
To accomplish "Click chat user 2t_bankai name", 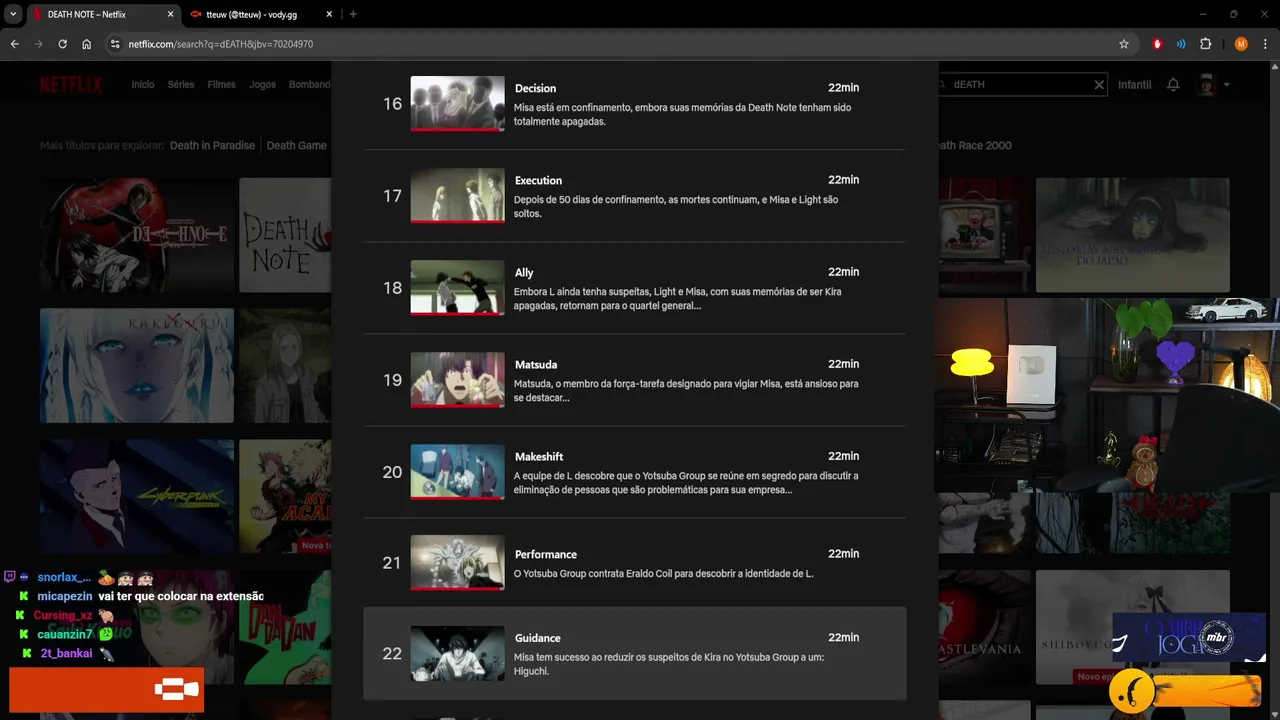I will click(x=66, y=653).
